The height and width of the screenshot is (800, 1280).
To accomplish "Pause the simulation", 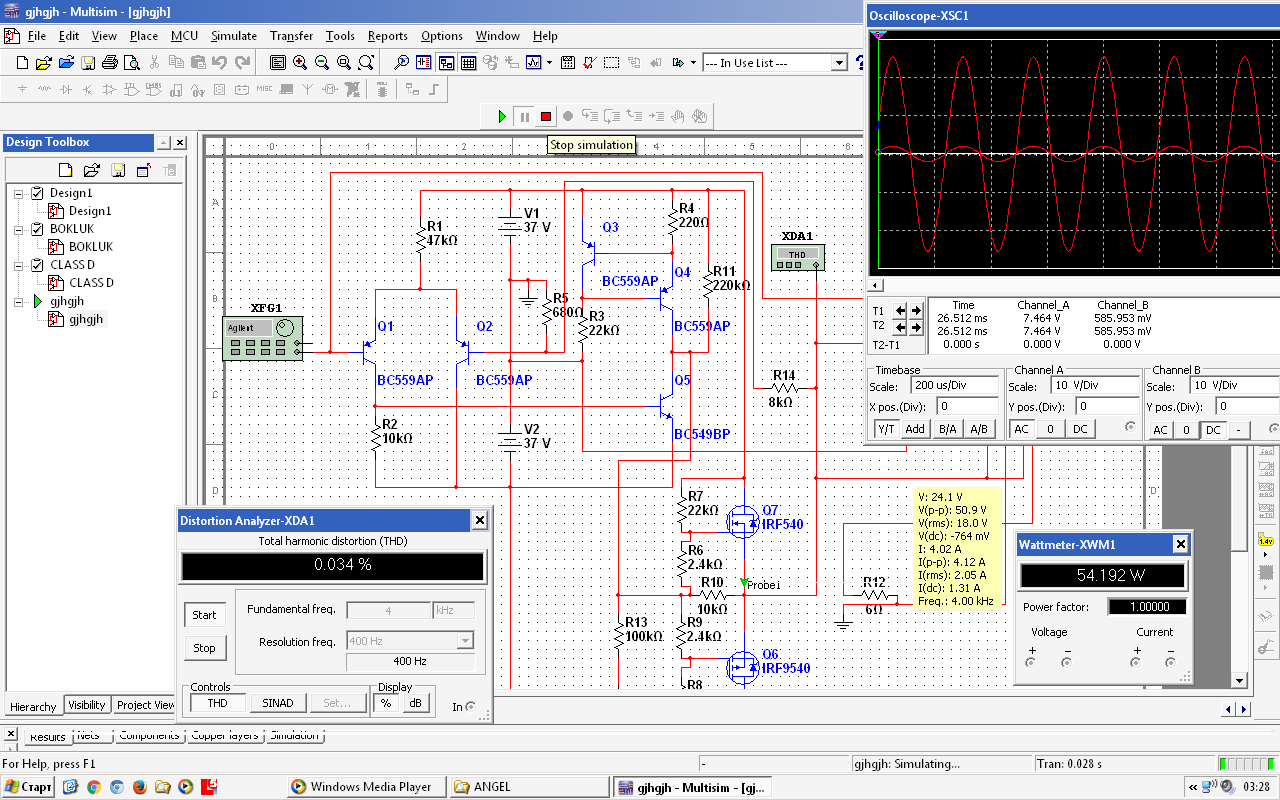I will point(524,116).
